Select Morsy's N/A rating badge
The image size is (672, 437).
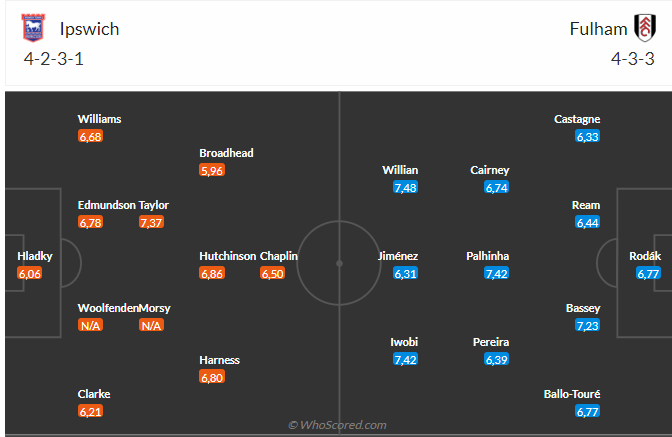pyautogui.click(x=151, y=325)
